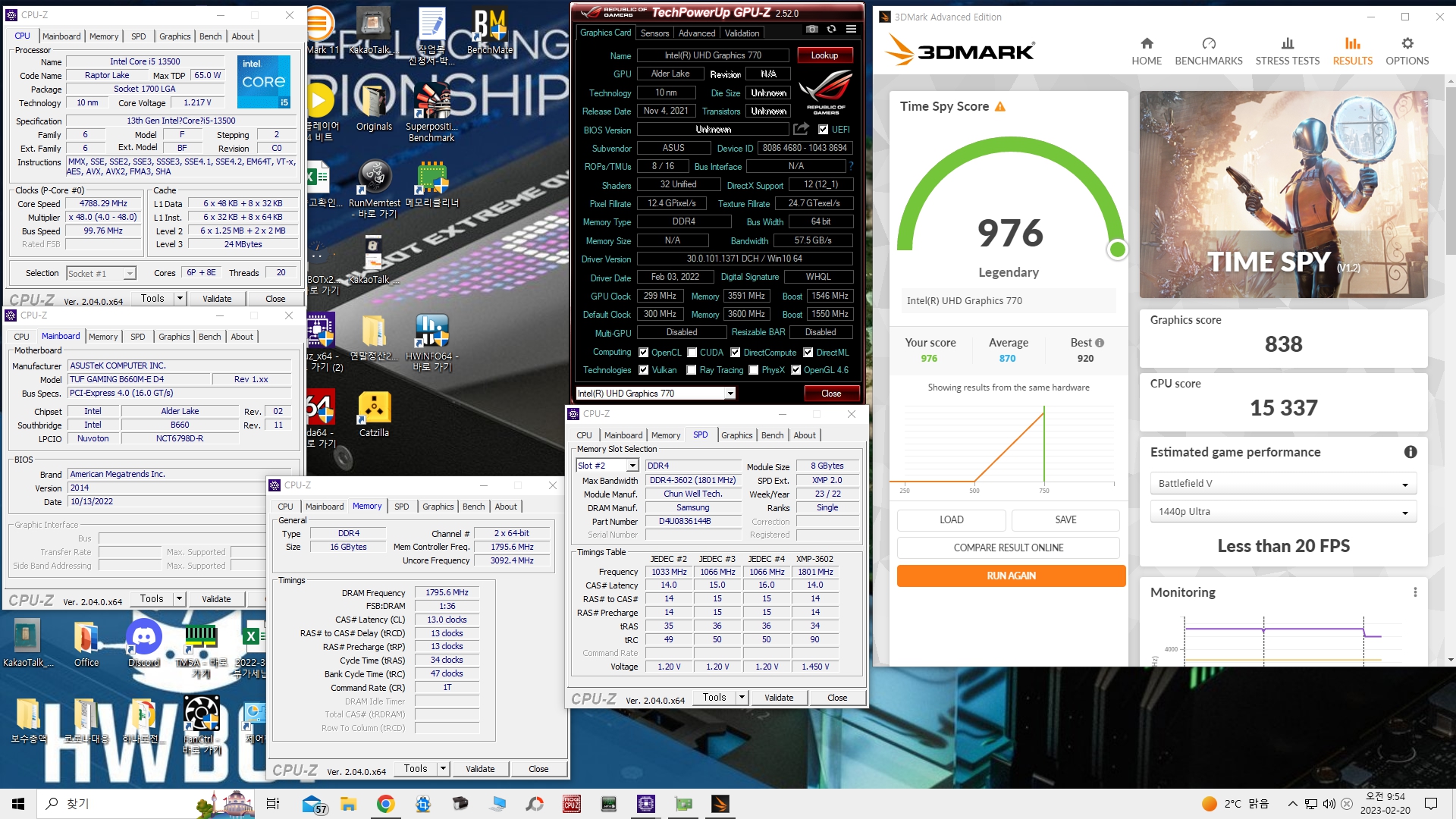Open Mail app in taskbar
Screen dimensions: 1456x819
[x=313, y=804]
